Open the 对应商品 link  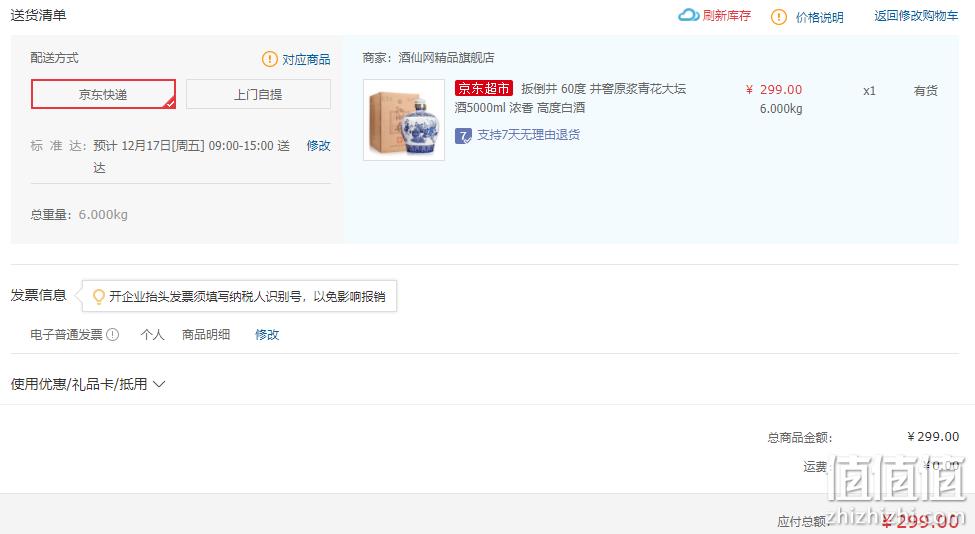[306, 60]
